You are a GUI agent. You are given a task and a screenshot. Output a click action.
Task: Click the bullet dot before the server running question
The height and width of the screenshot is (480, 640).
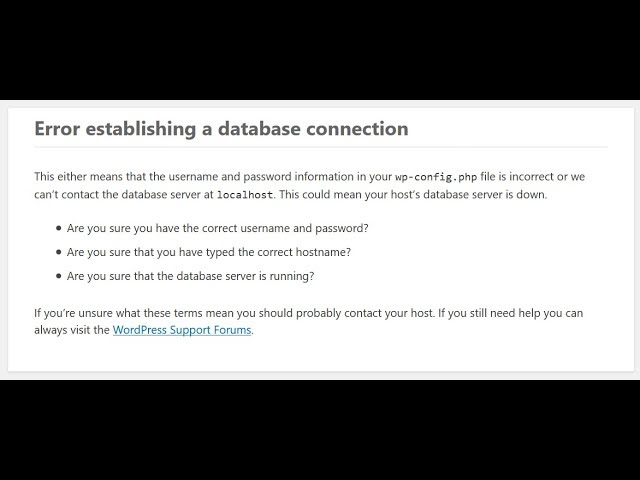click(x=59, y=276)
